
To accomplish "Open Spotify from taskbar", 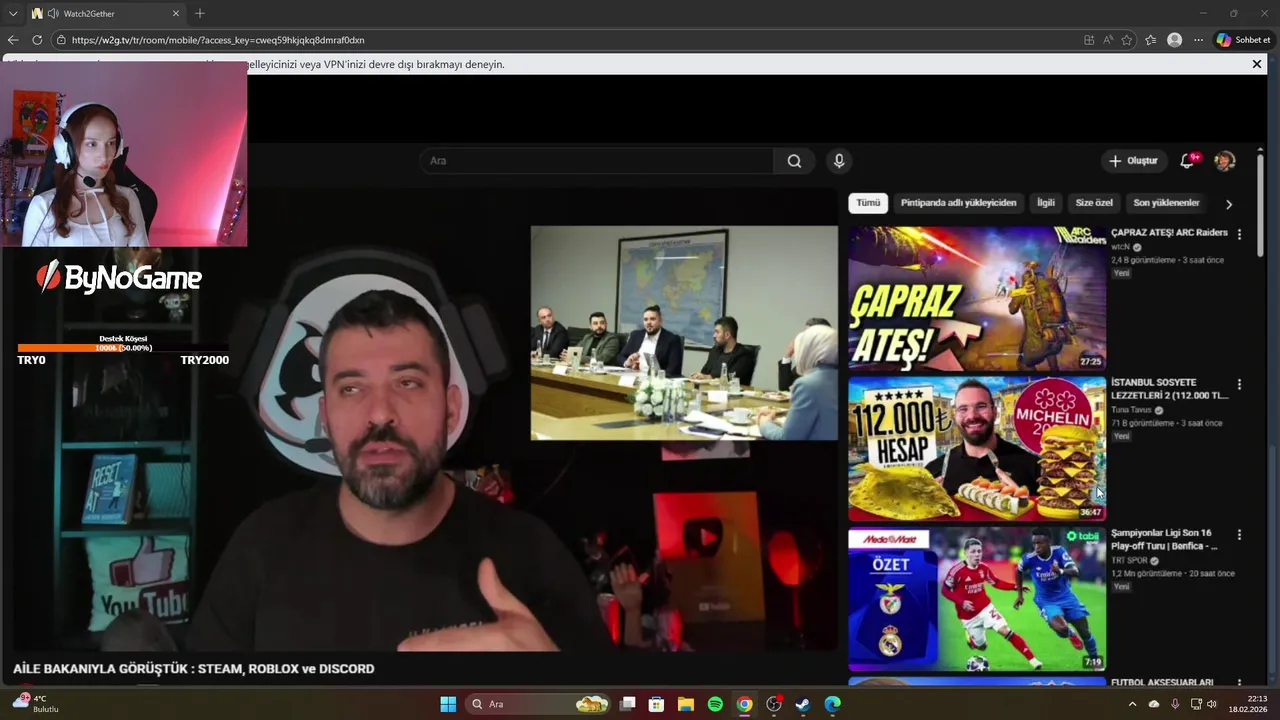I will [715, 704].
